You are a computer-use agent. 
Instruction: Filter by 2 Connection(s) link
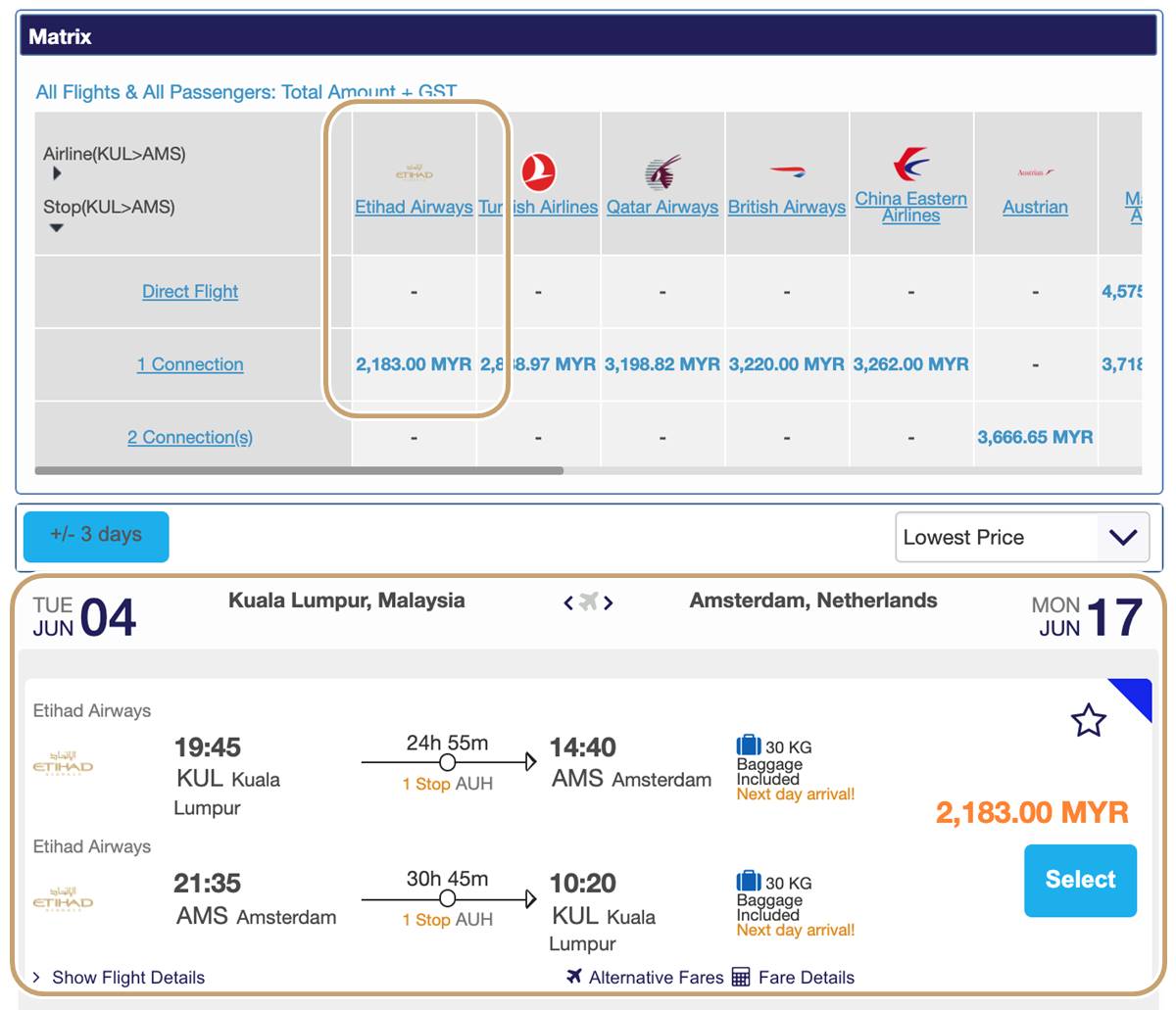tap(190, 437)
